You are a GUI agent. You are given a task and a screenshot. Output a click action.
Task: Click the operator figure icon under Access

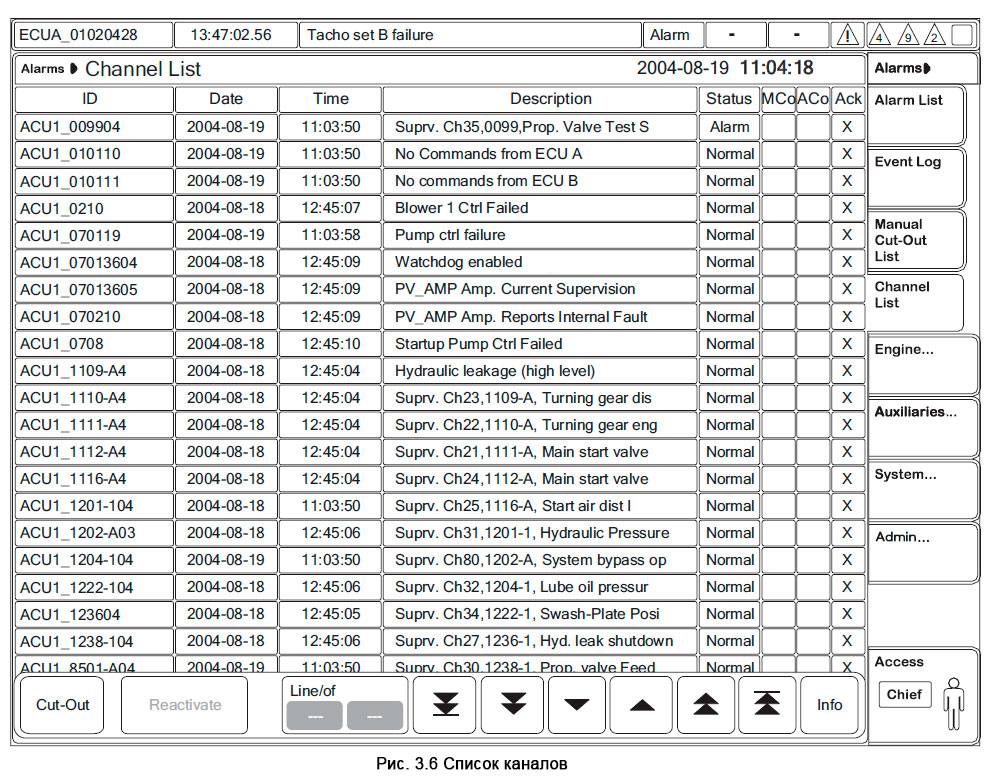[953, 704]
